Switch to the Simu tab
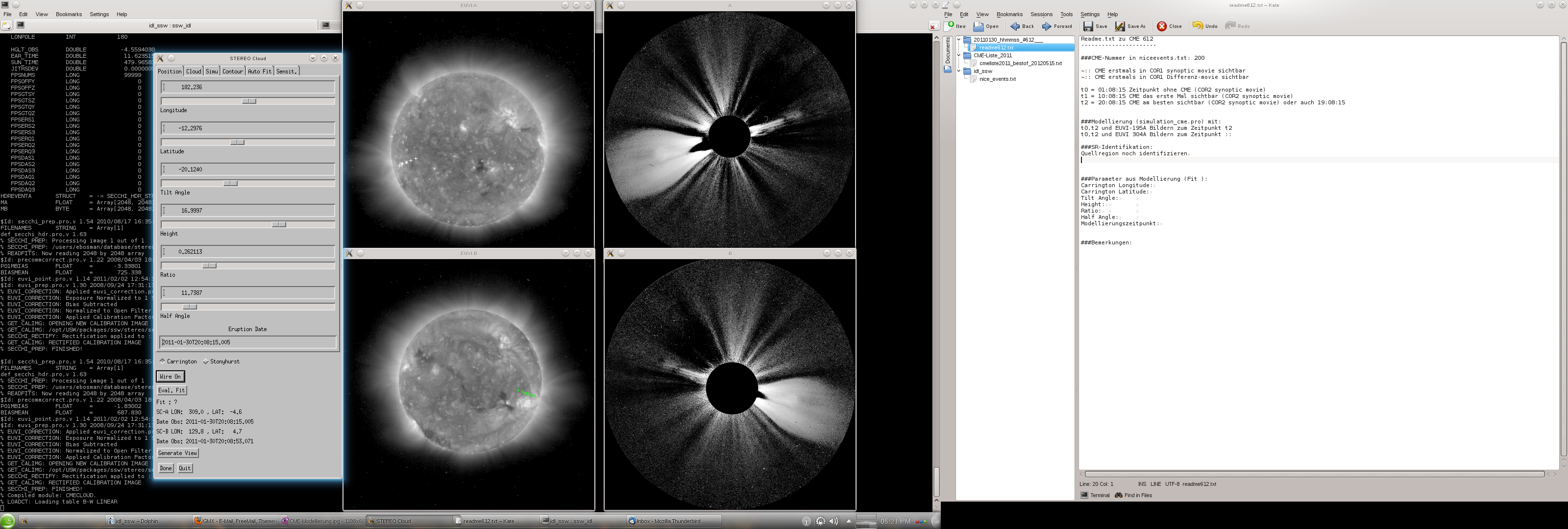This screenshot has height=529, width=1568. tap(212, 71)
